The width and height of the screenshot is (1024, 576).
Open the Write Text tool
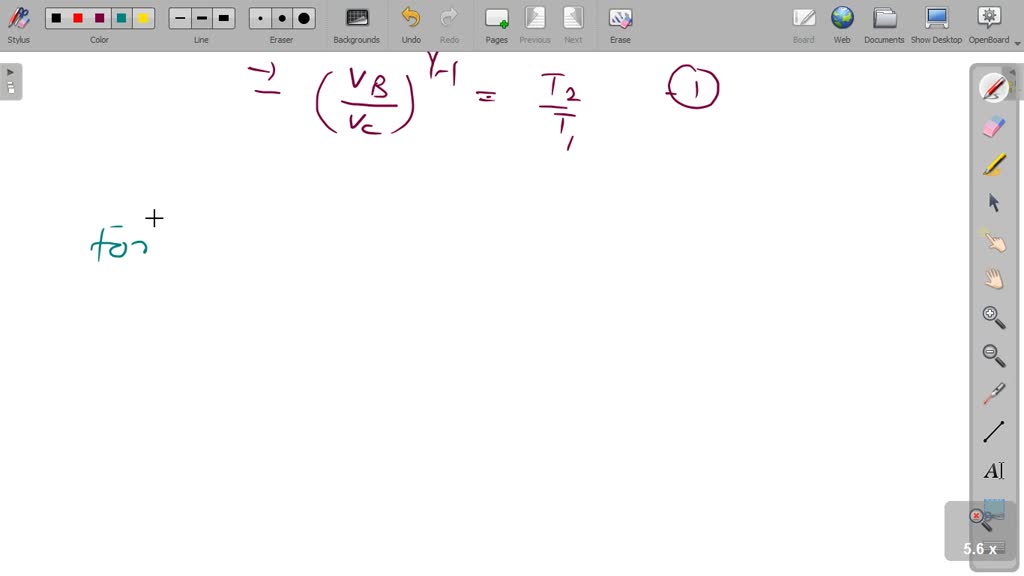point(993,470)
